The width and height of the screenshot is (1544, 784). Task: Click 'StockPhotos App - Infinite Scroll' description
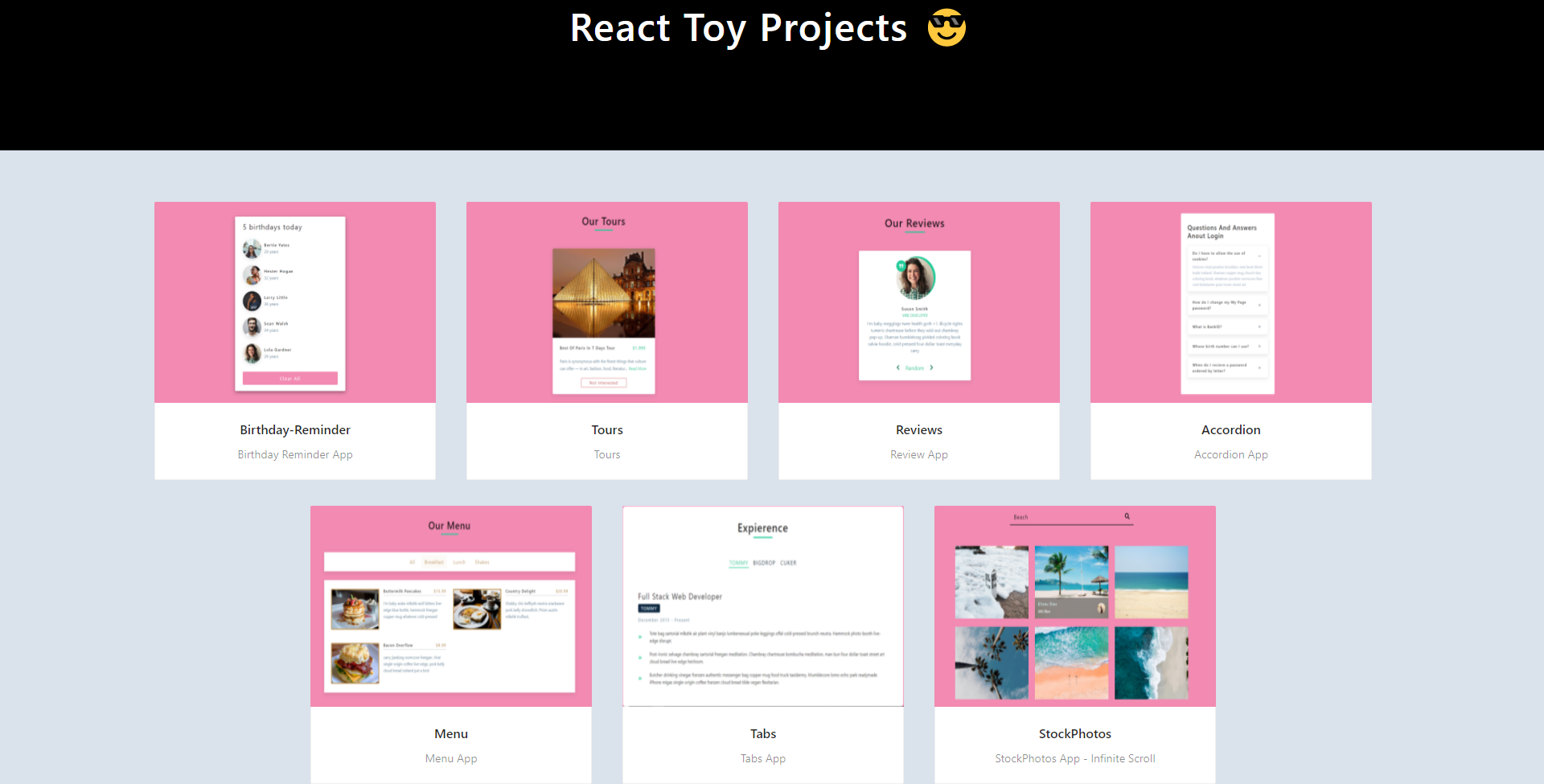point(1075,759)
